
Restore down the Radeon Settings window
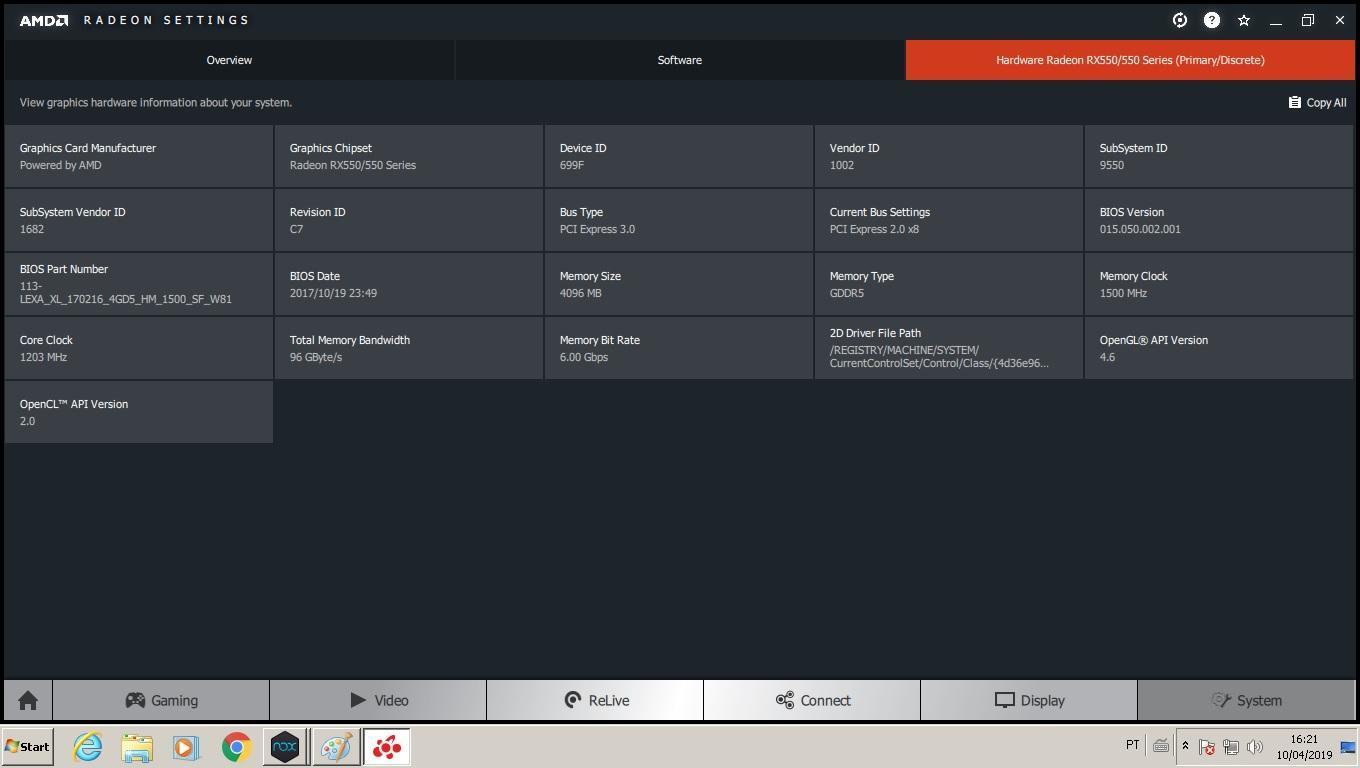coord(1308,20)
